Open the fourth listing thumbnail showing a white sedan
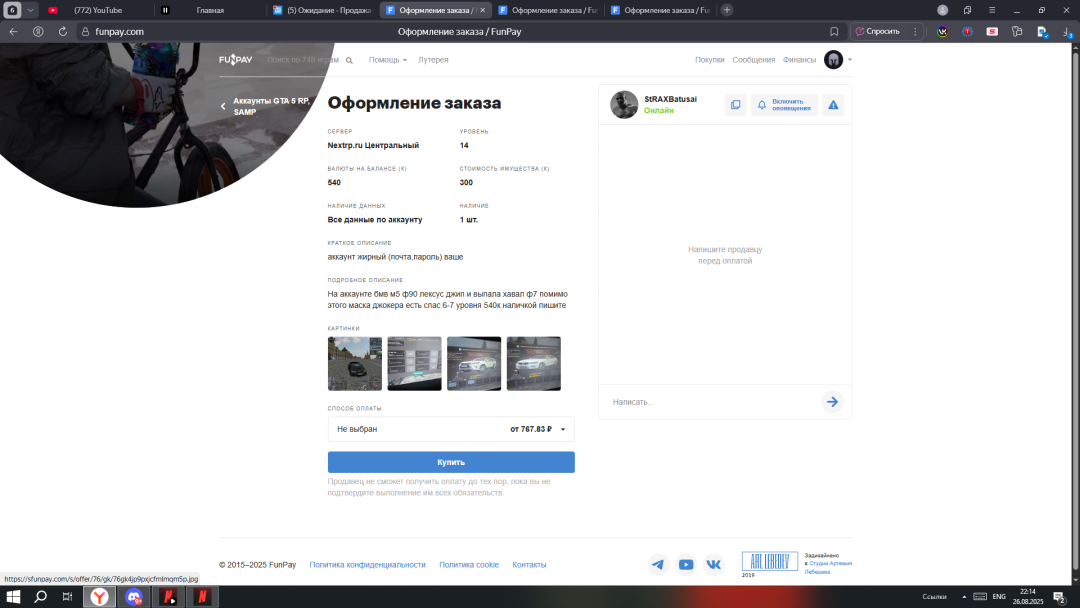The image size is (1080, 608). pyautogui.click(x=534, y=364)
